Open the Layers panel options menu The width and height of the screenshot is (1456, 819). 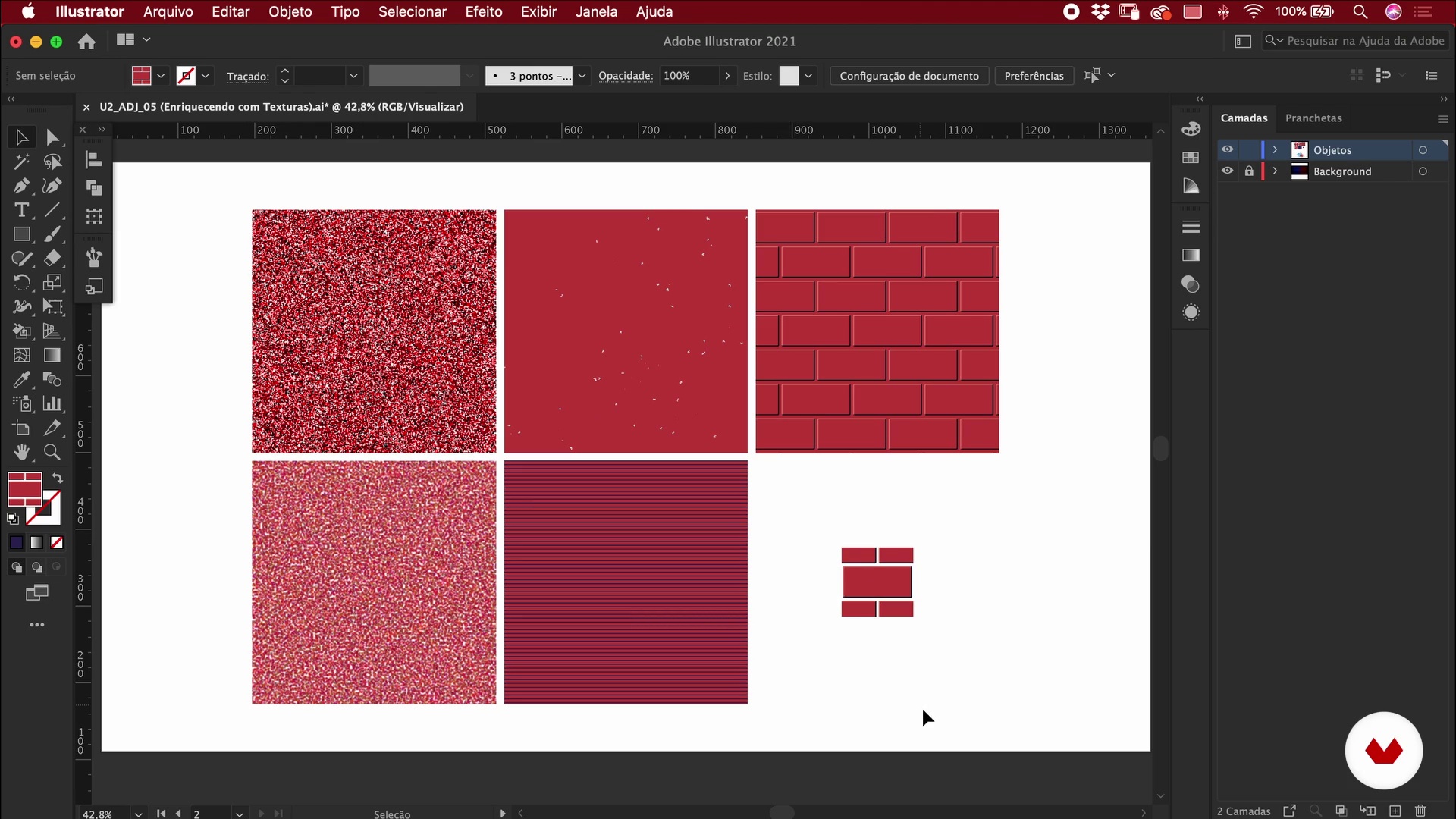point(1442,119)
